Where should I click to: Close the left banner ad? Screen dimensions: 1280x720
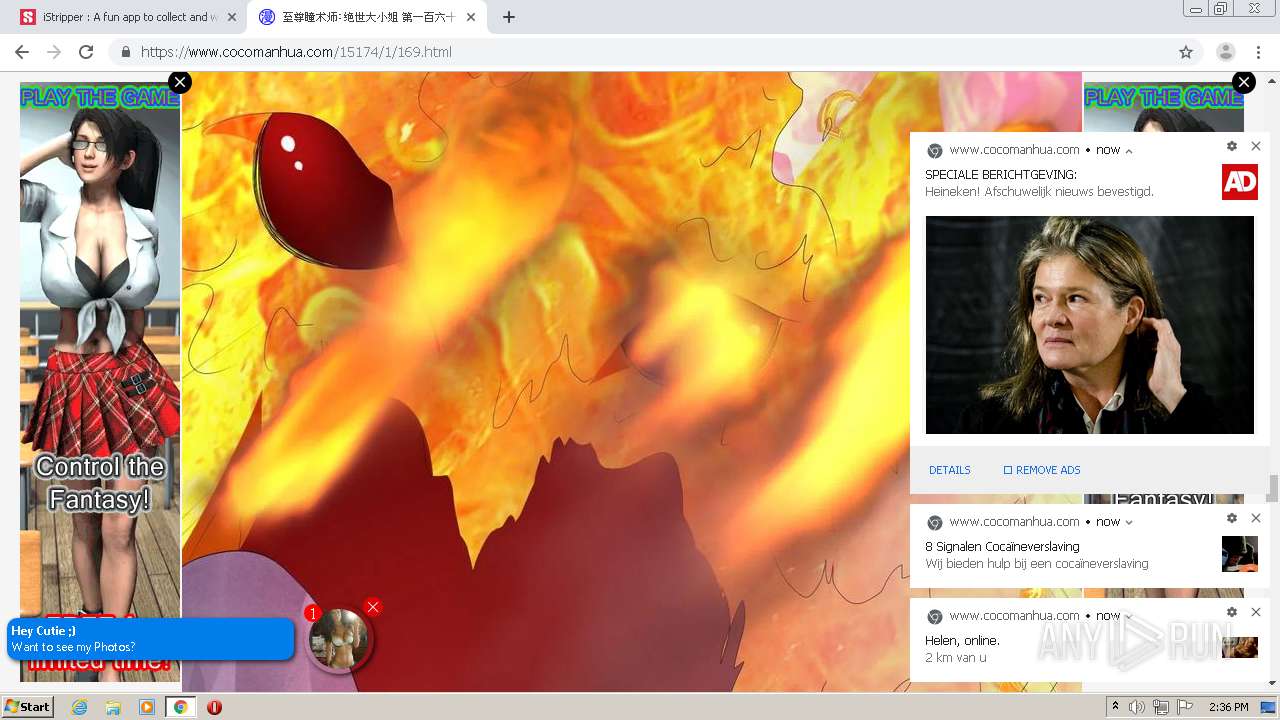180,82
